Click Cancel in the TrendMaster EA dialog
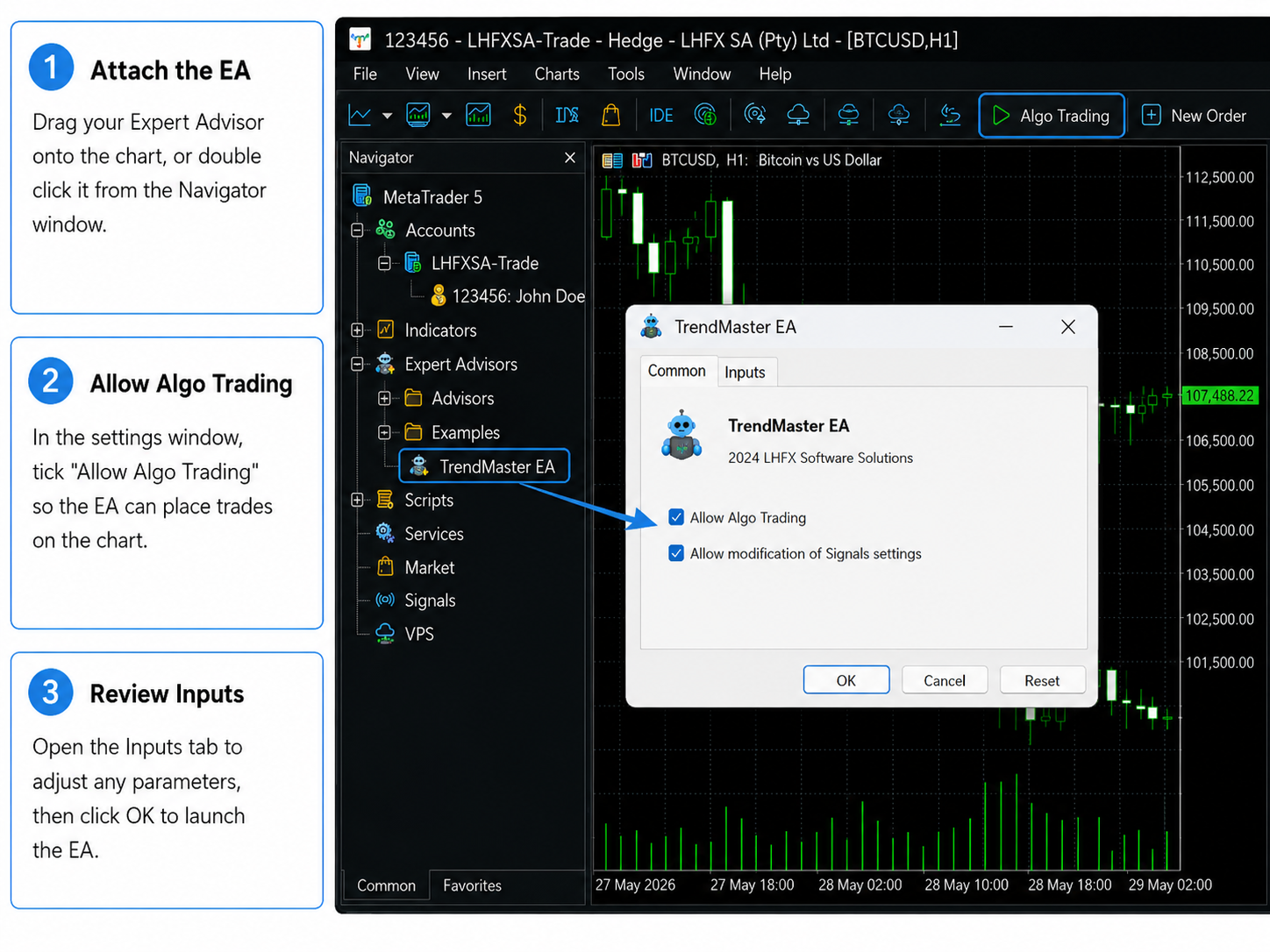Viewport: 1270px width, 952px height. click(x=945, y=680)
